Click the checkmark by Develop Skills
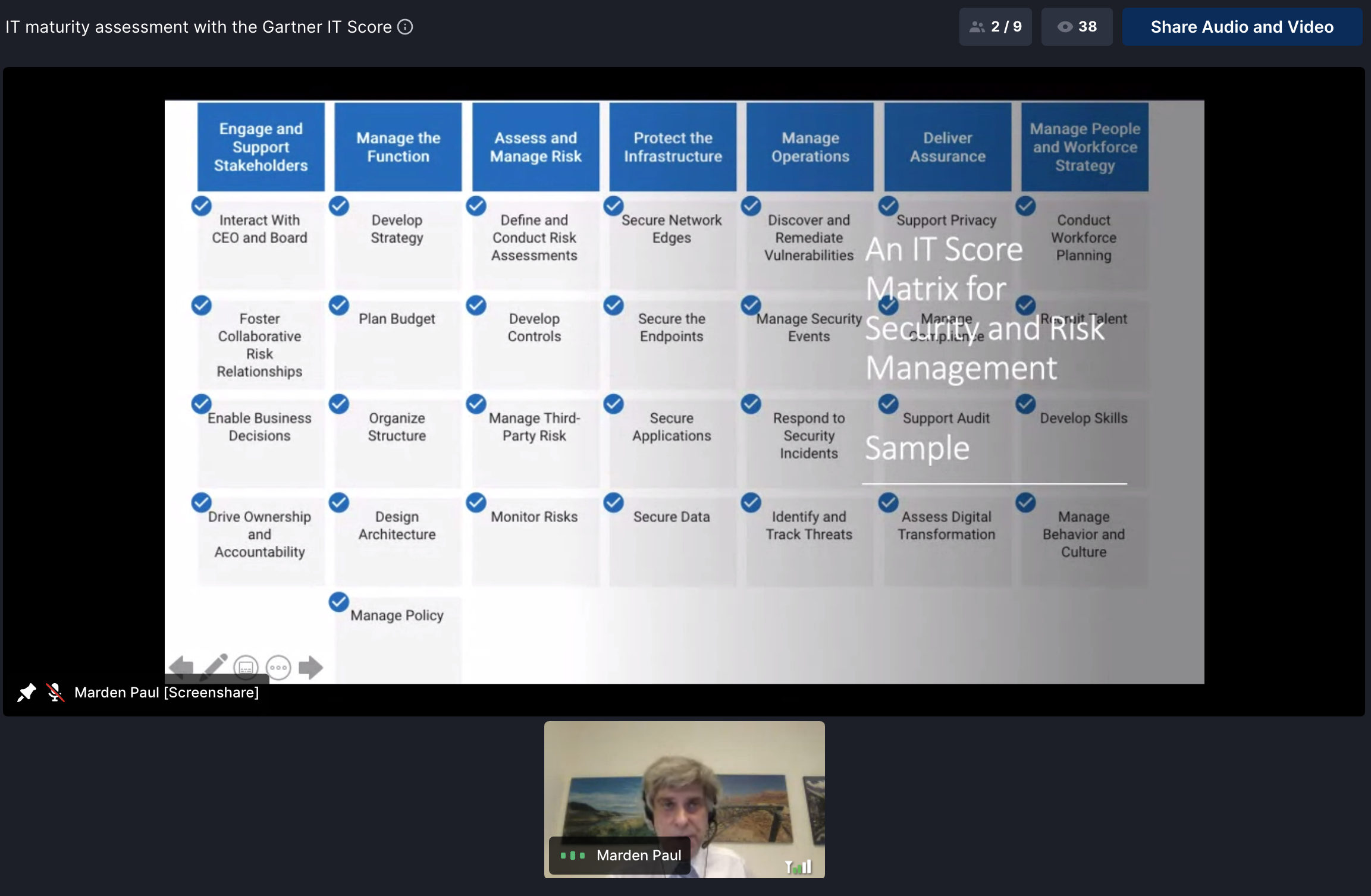 pyautogui.click(x=1025, y=404)
